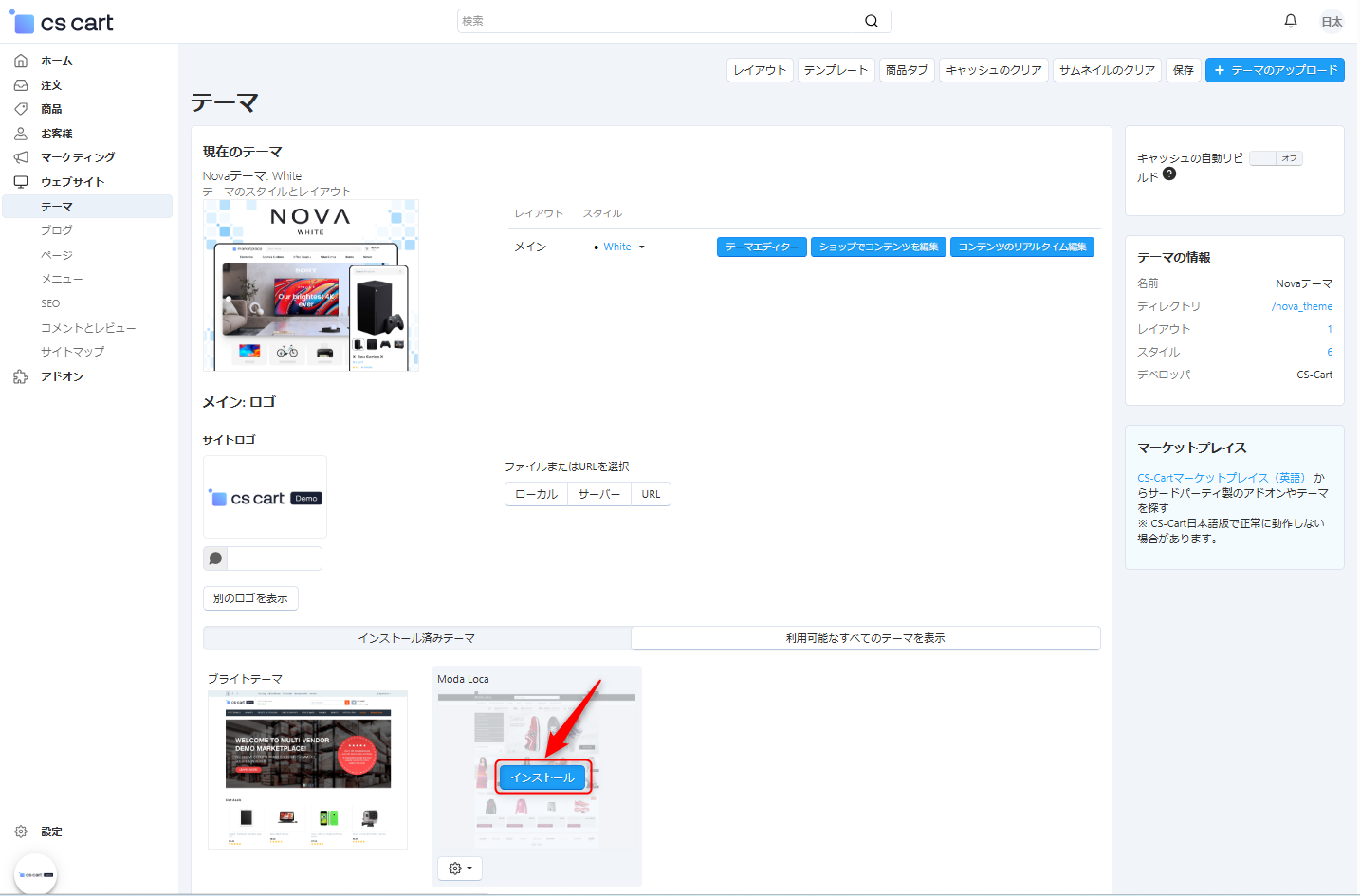Switch to all available themes tab
This screenshot has width=1360, height=896.
865,638
